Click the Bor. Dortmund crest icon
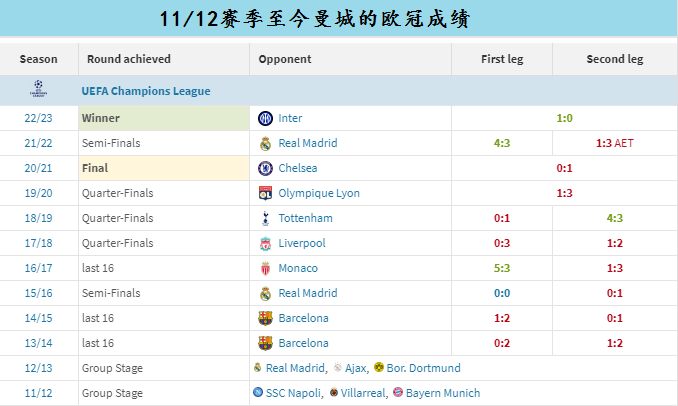The image size is (678, 406). click(x=378, y=368)
